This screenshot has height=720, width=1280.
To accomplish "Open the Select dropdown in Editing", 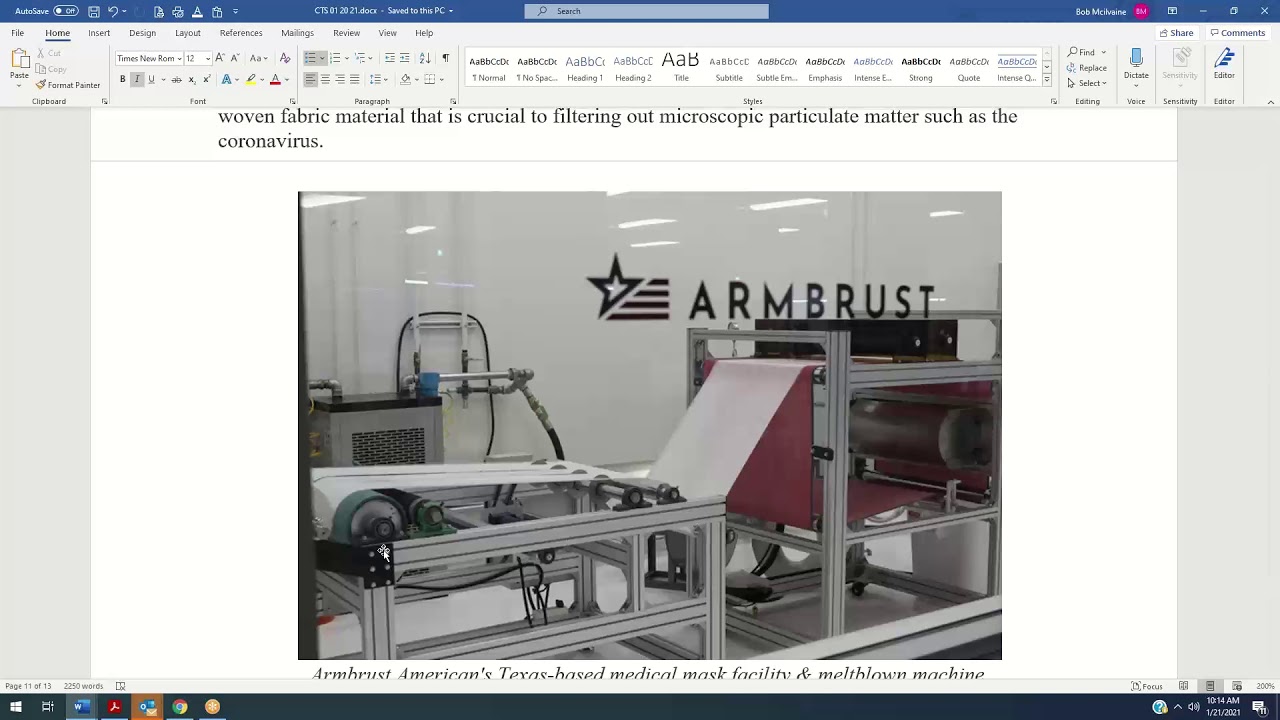I will (1087, 83).
